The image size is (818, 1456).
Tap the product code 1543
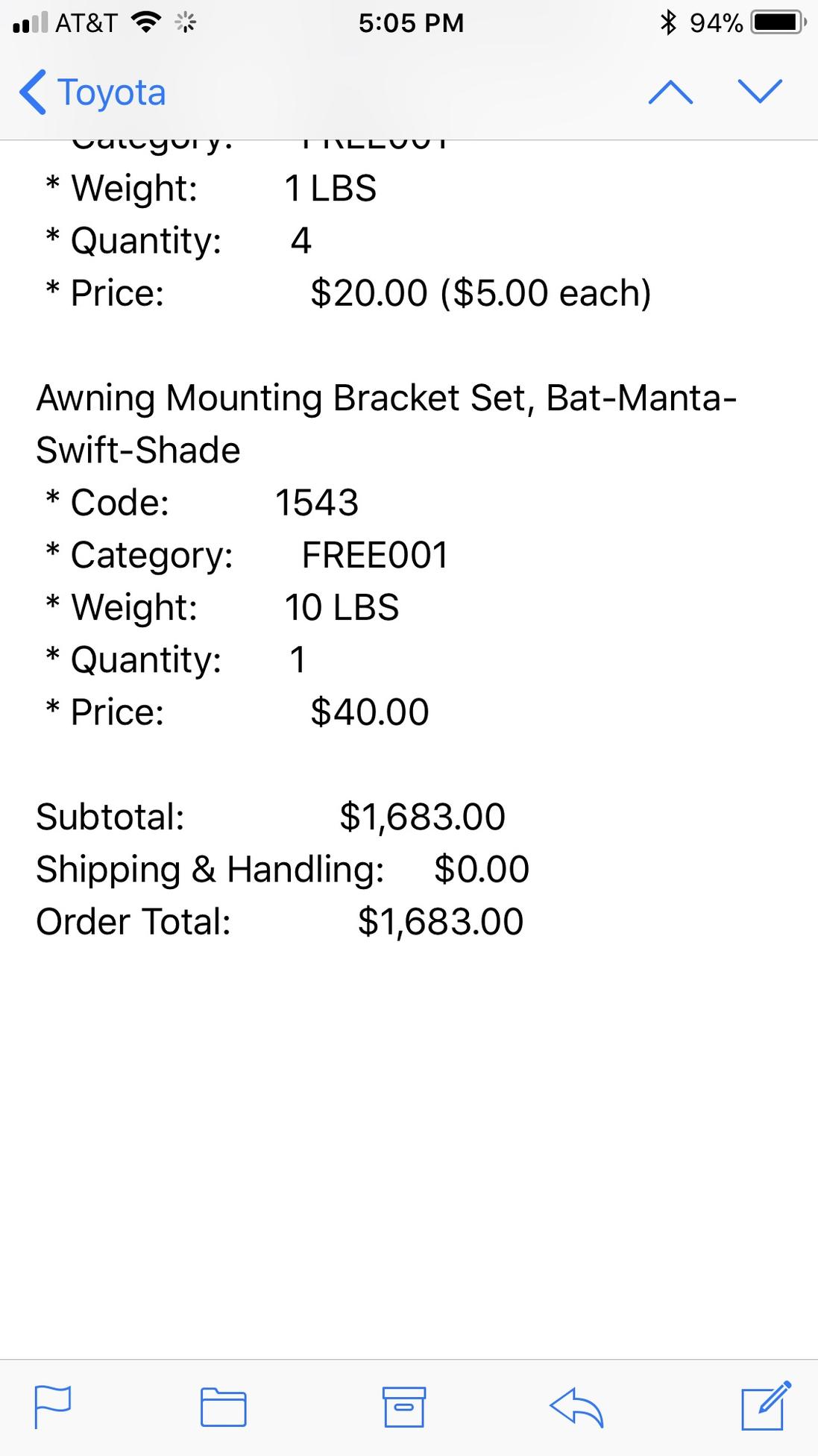pos(317,503)
